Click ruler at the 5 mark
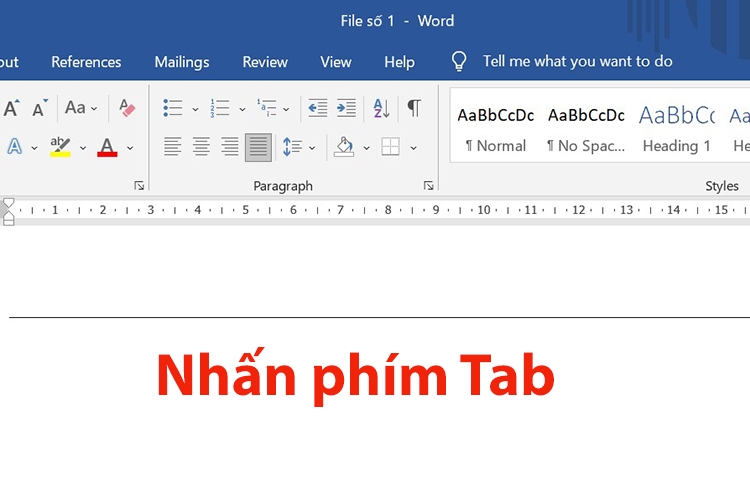This screenshot has height=500, width=750. coord(245,210)
